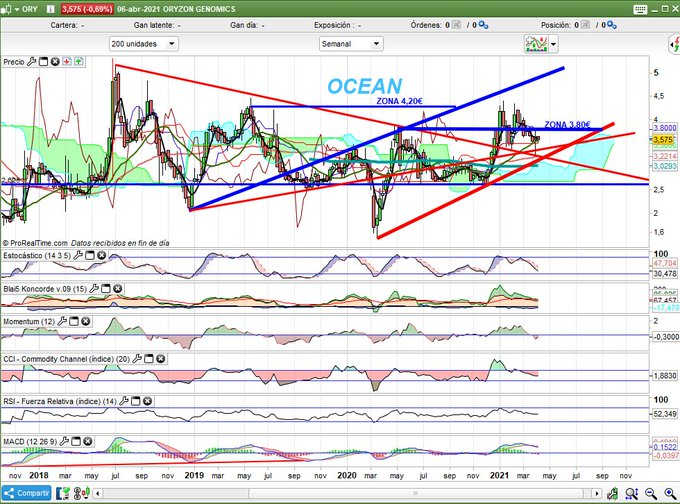Screen dimensions: 680x504
Task: Maximize the Momentum panel
Action: pos(74,321)
